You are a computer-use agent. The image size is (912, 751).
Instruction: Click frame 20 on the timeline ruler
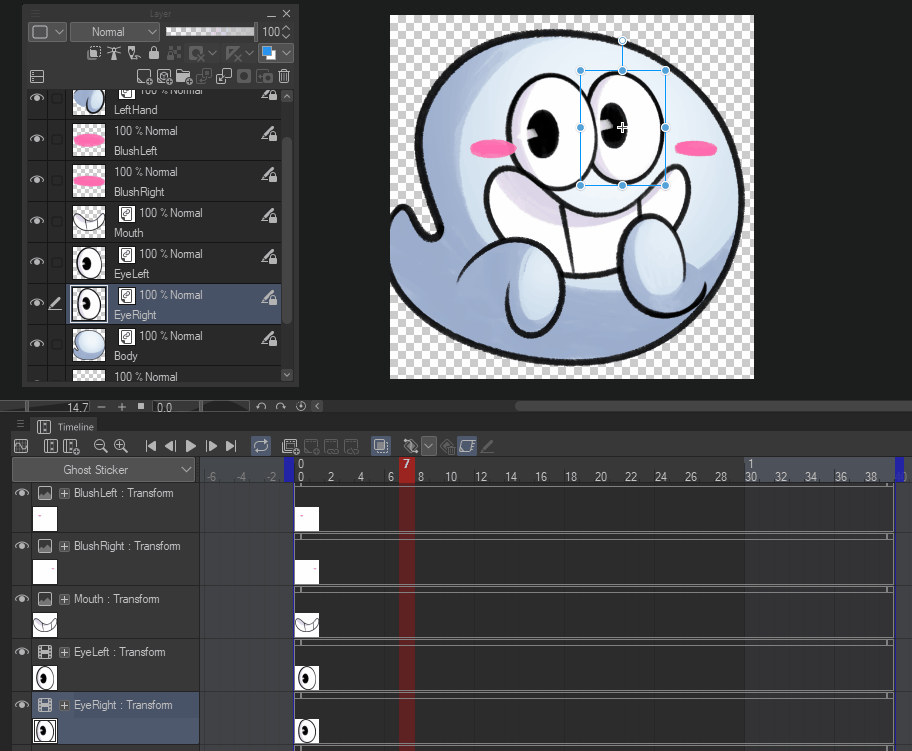[601, 477]
